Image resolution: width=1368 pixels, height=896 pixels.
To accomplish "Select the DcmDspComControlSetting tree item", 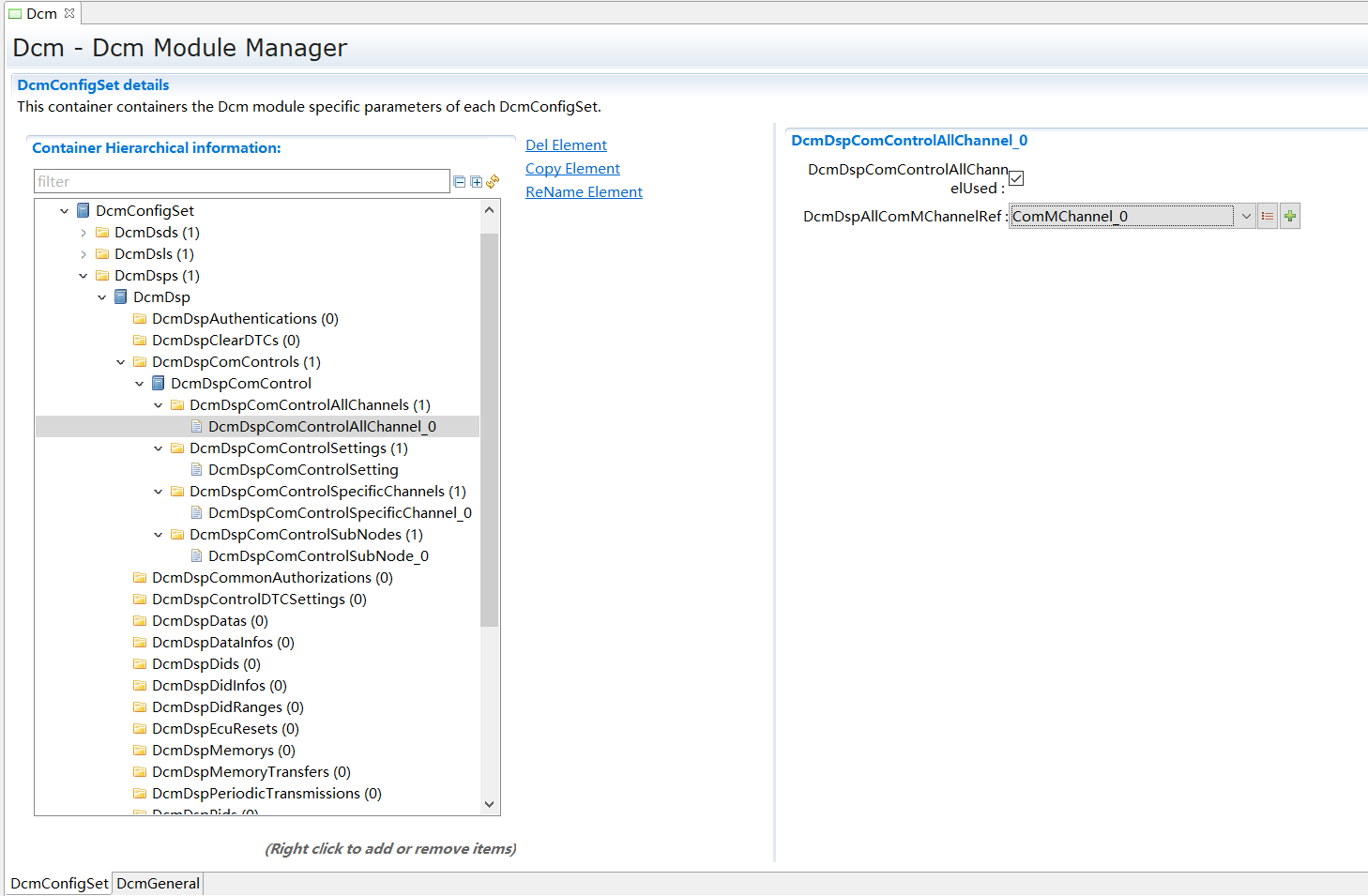I will click(x=303, y=470).
